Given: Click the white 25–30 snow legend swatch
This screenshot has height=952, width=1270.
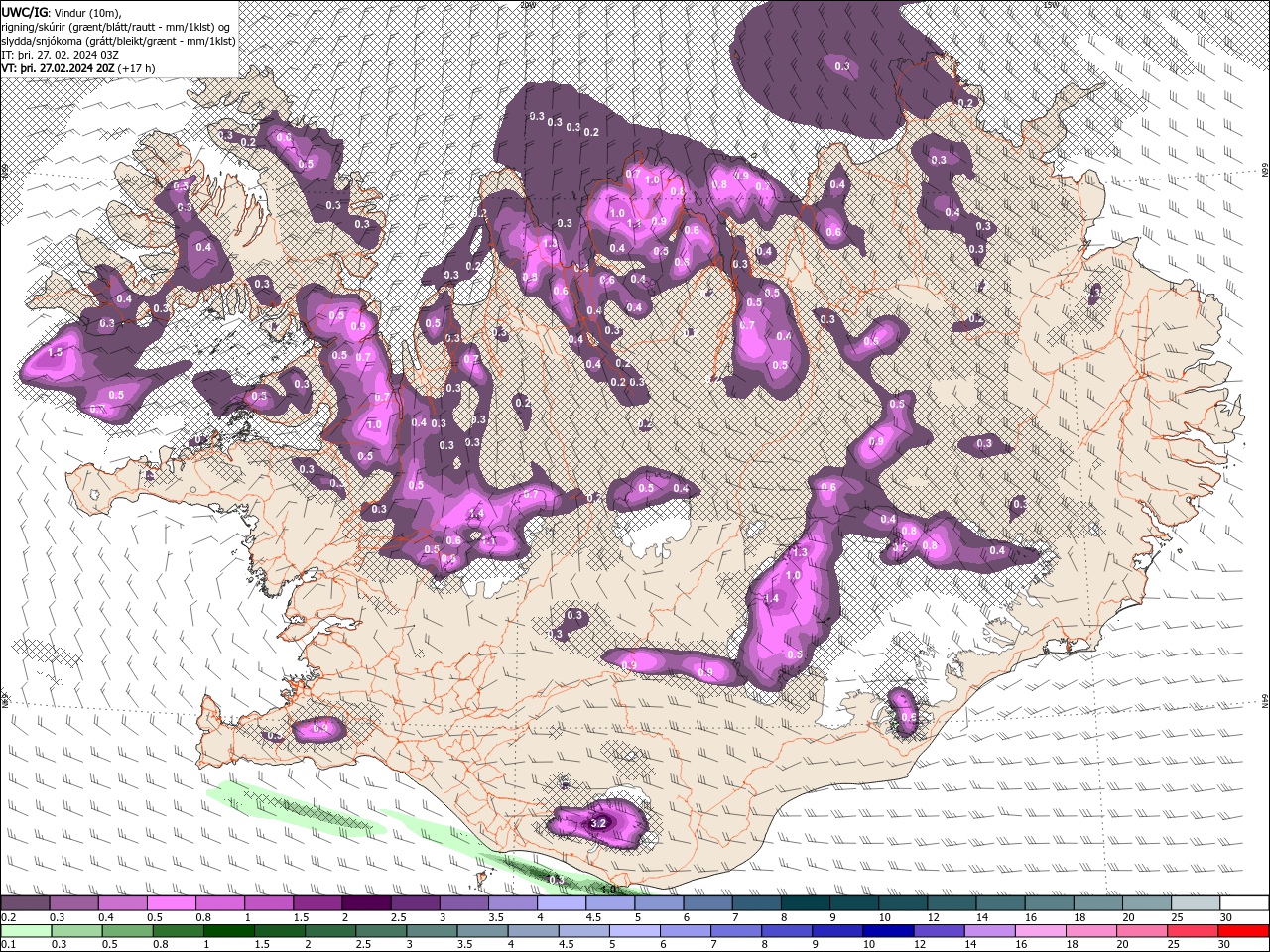Looking at the screenshot, I should click(1197, 903).
